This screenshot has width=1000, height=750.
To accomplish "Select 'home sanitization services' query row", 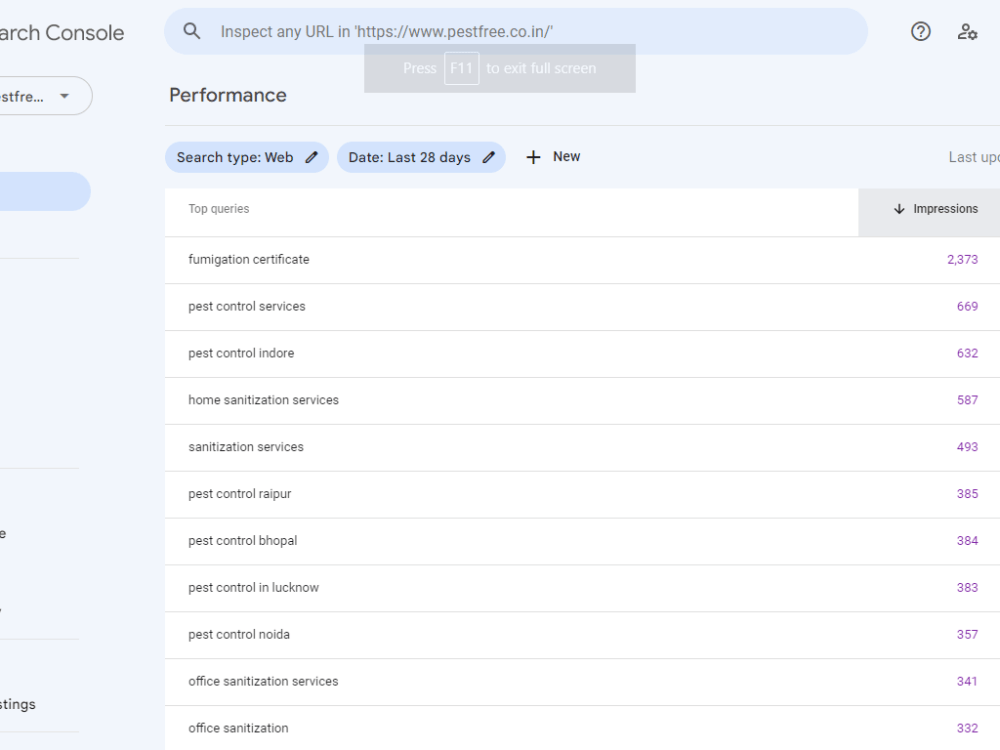I will point(582,401).
